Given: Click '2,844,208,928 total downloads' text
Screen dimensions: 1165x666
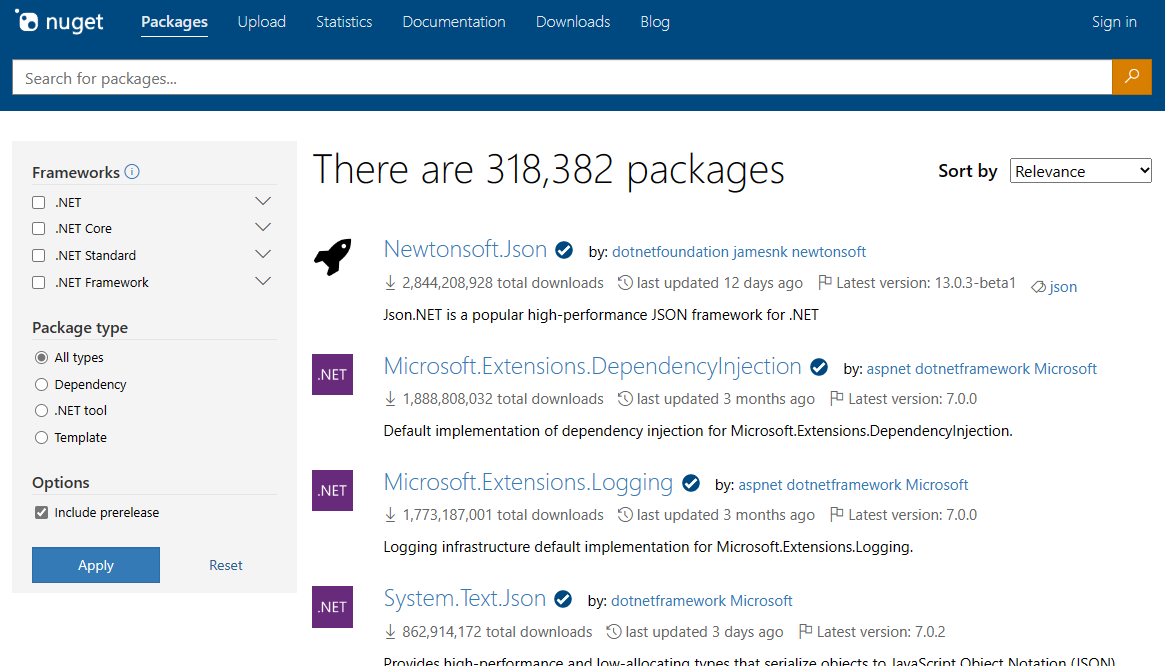Looking at the screenshot, I should pos(503,282).
